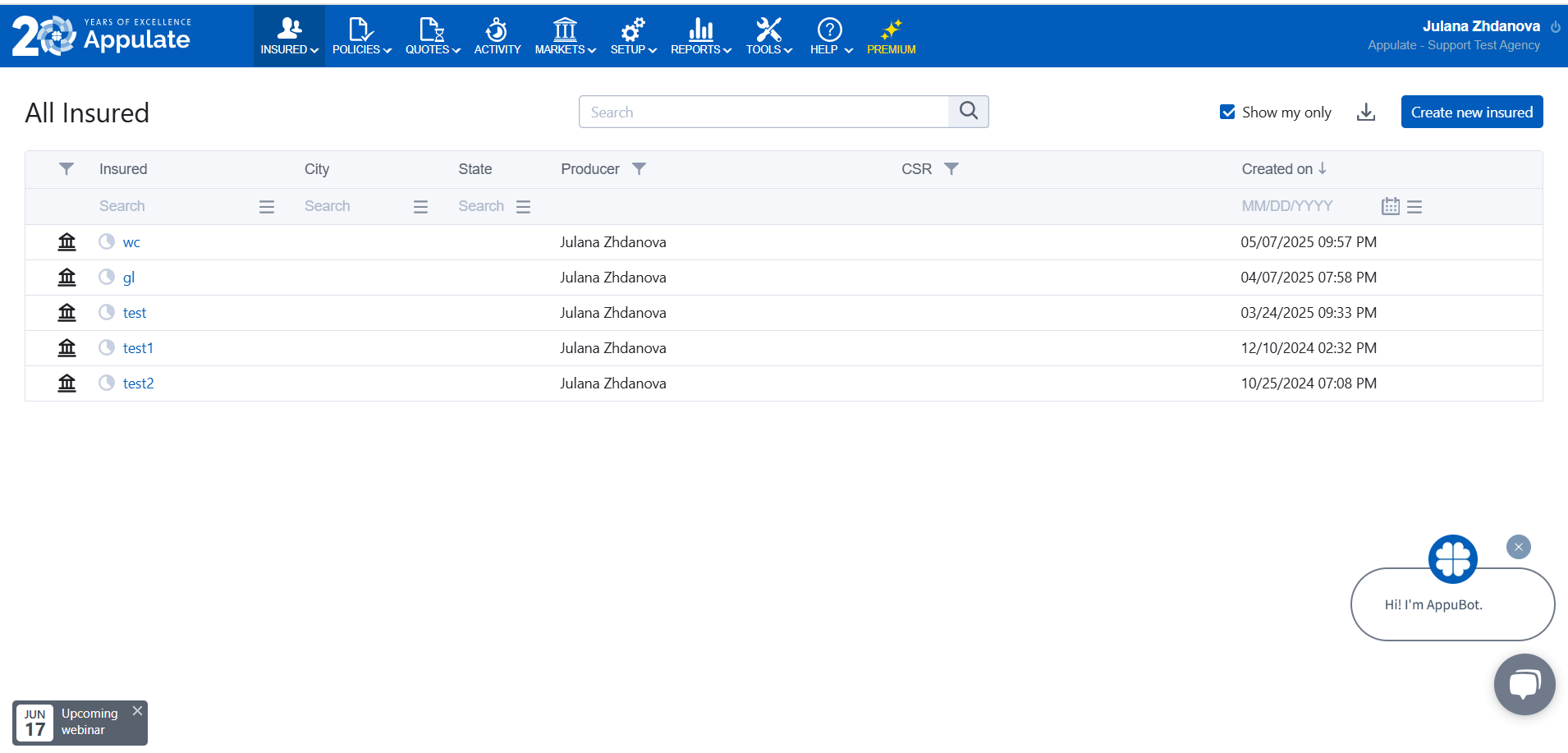
Task: Click the date 10/25/2024 07:08 PM
Action: [x=1309, y=383]
